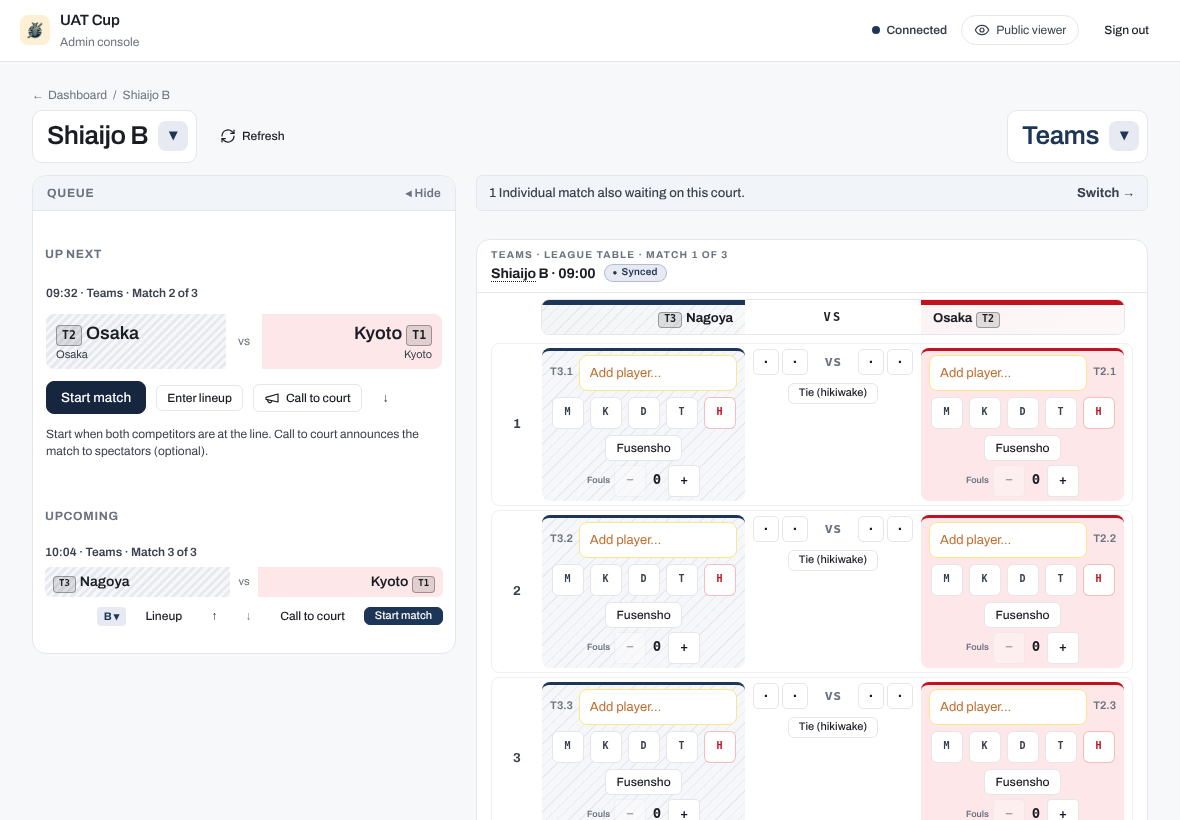Score Men (M) for T3.1

[567, 412]
